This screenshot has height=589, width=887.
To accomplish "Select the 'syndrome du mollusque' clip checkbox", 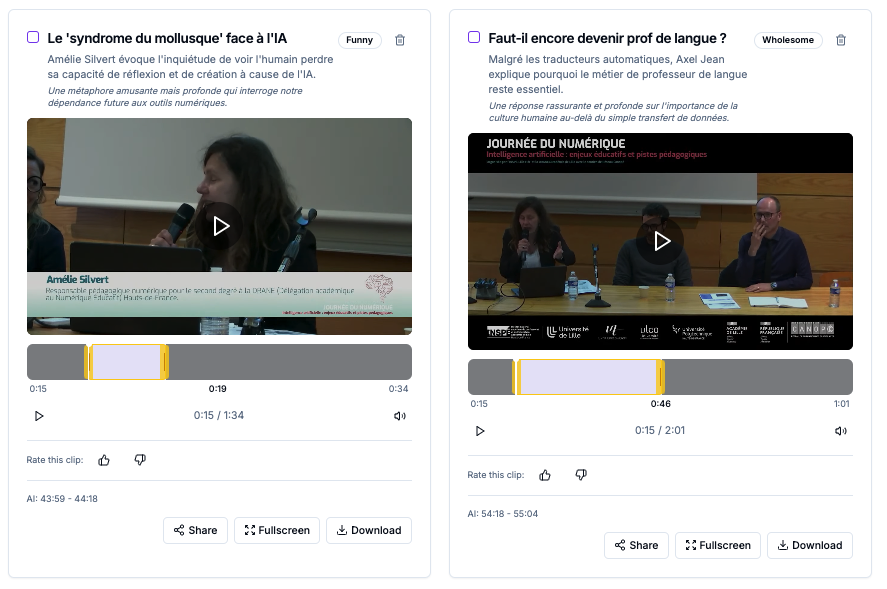I will click(33, 37).
